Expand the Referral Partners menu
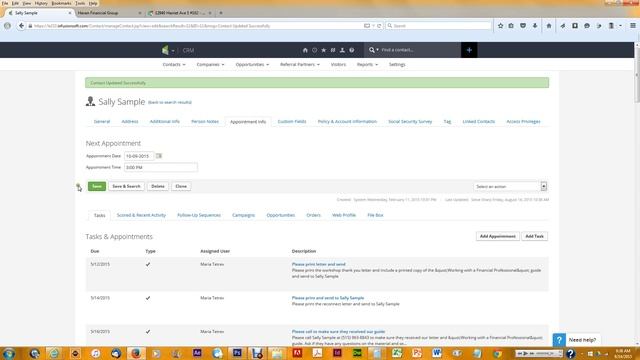This screenshot has width=640, height=360. point(300,64)
